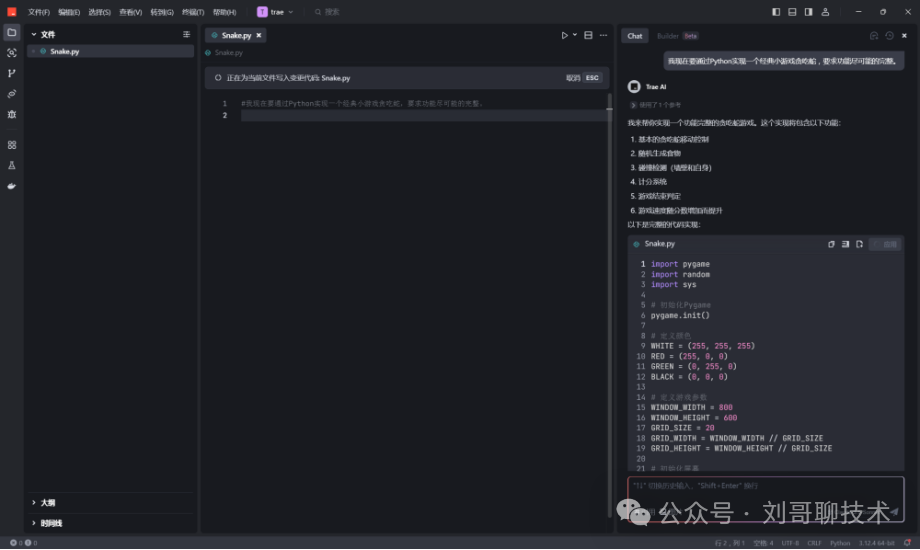This screenshot has height=550, width=920.
Task: Open the 文件(F) menu
Action: [x=39, y=12]
